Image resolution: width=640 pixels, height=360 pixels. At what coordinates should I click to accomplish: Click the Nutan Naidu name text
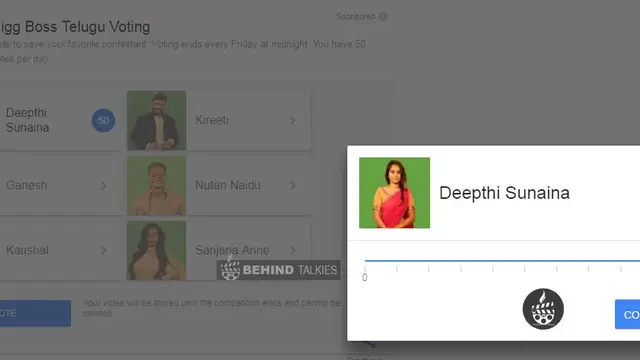[x=228, y=185]
